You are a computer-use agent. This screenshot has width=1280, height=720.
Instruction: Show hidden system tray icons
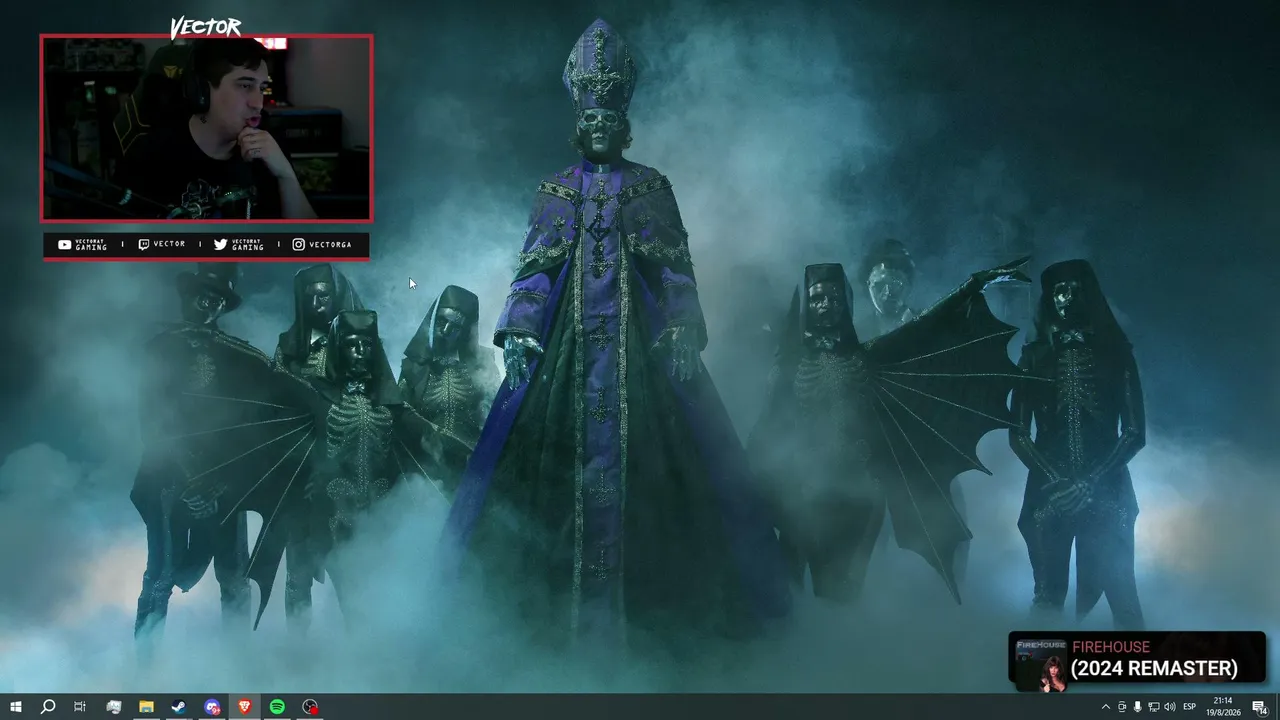pyautogui.click(x=1105, y=707)
